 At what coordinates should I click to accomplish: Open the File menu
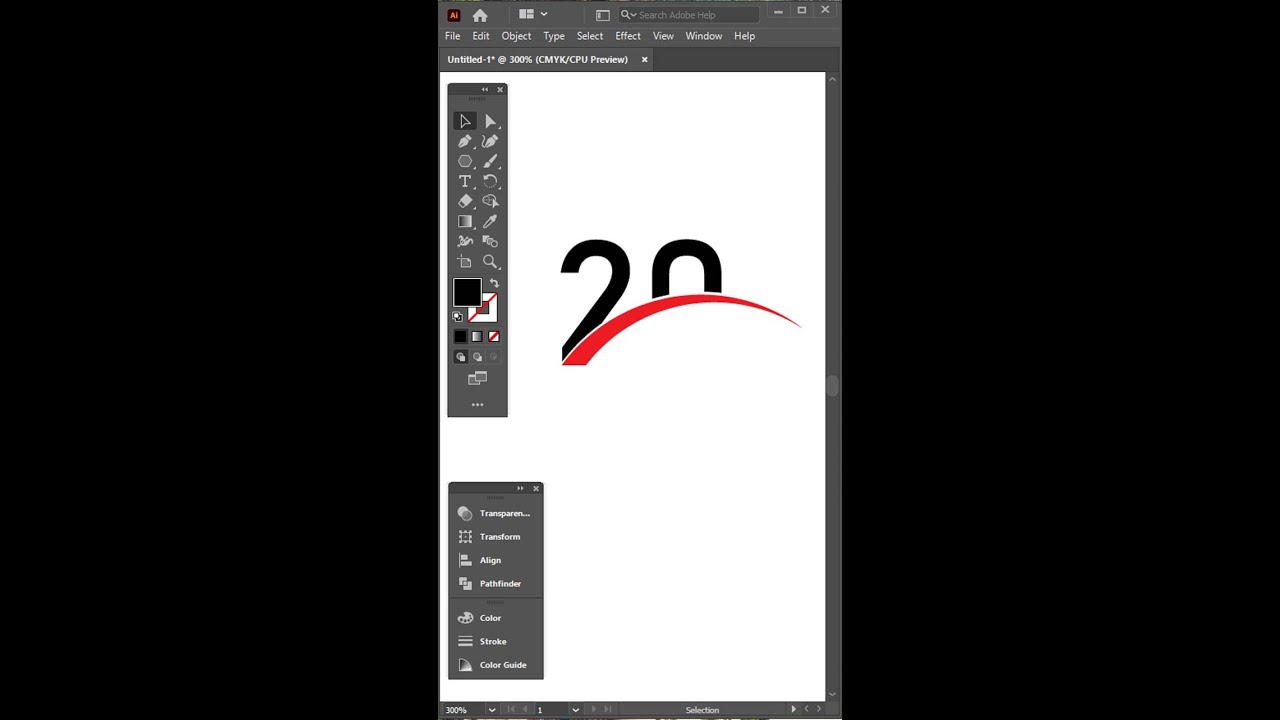click(453, 36)
